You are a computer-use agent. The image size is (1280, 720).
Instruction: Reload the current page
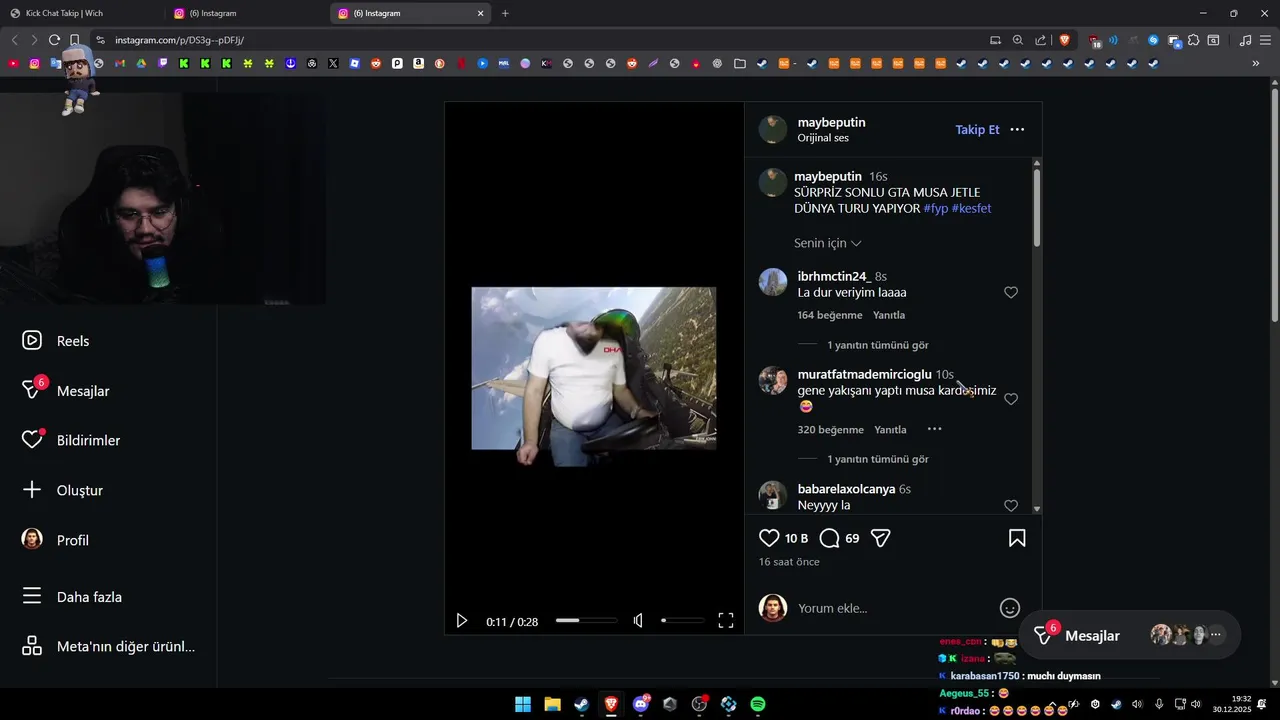(54, 40)
